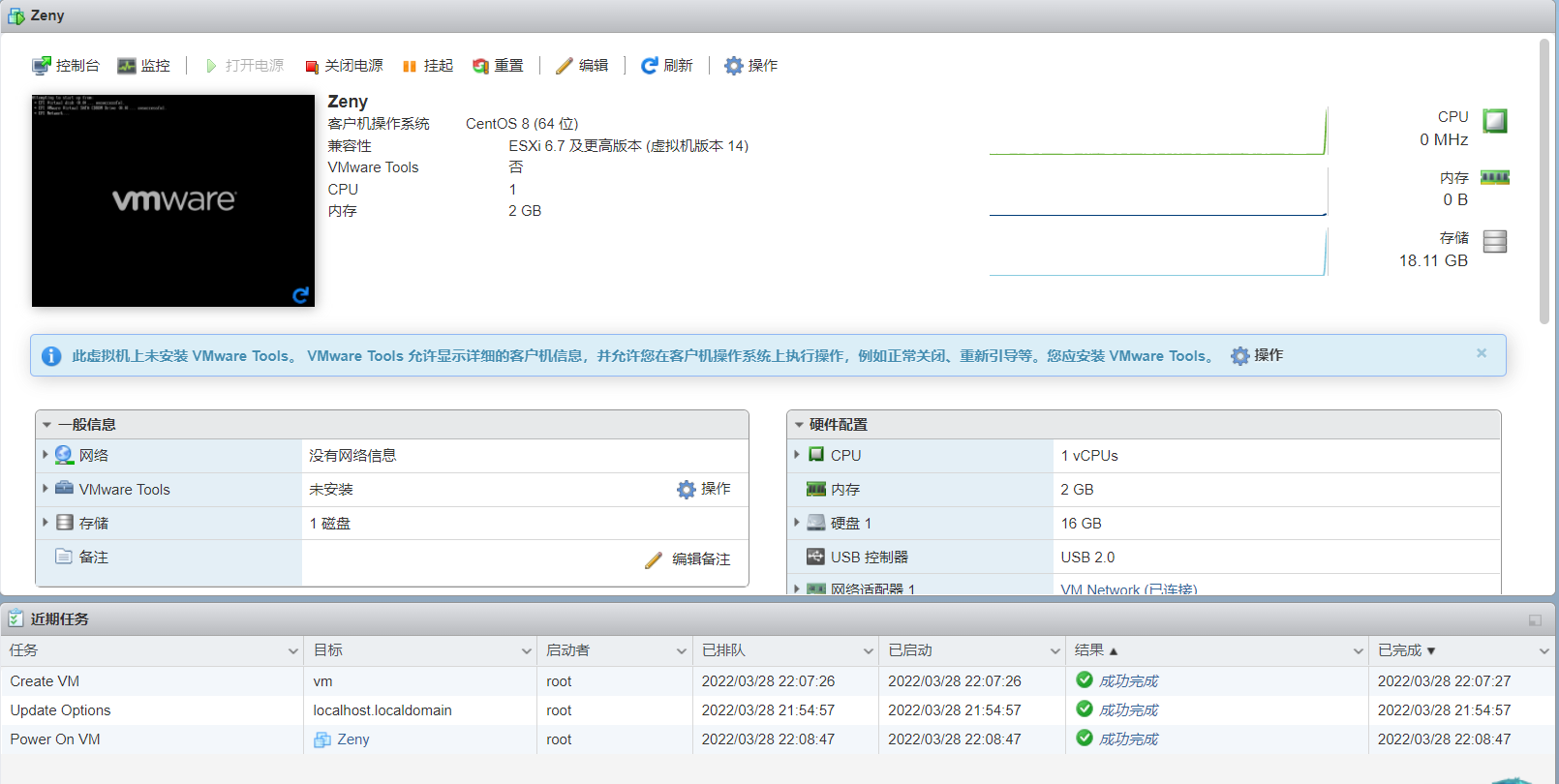Image resolution: width=1559 pixels, height=784 pixels.
Task: Click the 硬盘 1 drive icon
Action: [816, 523]
